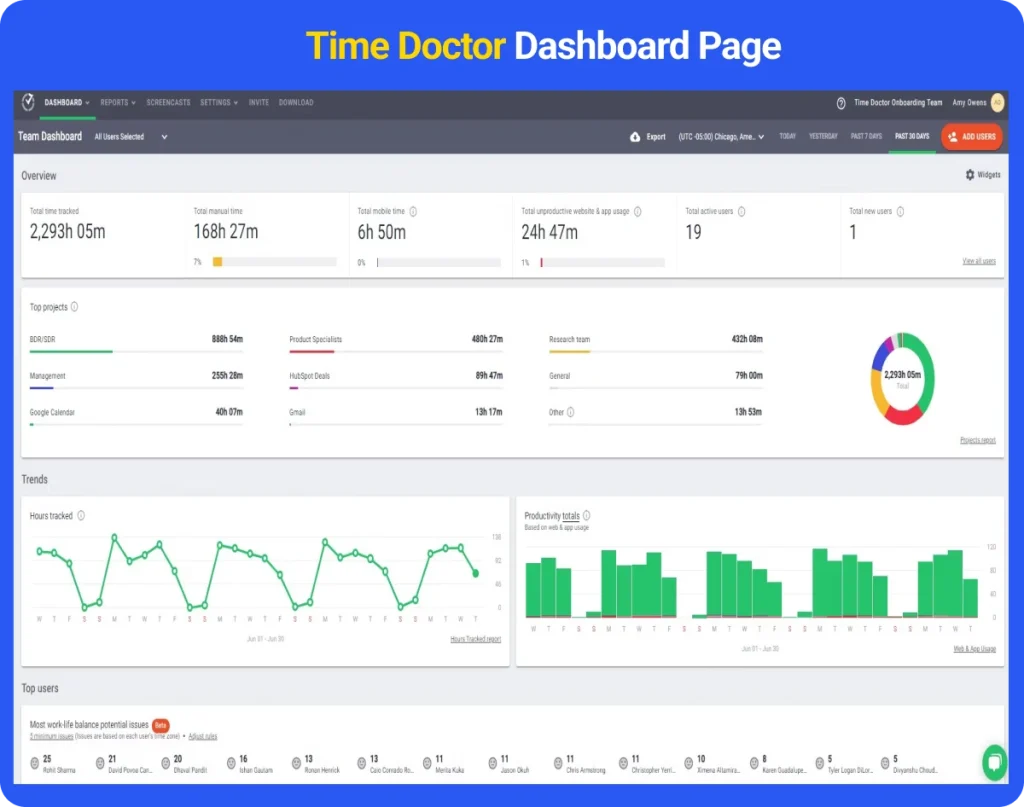Screen dimensions: 1024x807
Task: Click Ronan Henrick's face icon
Action: tap(296, 763)
